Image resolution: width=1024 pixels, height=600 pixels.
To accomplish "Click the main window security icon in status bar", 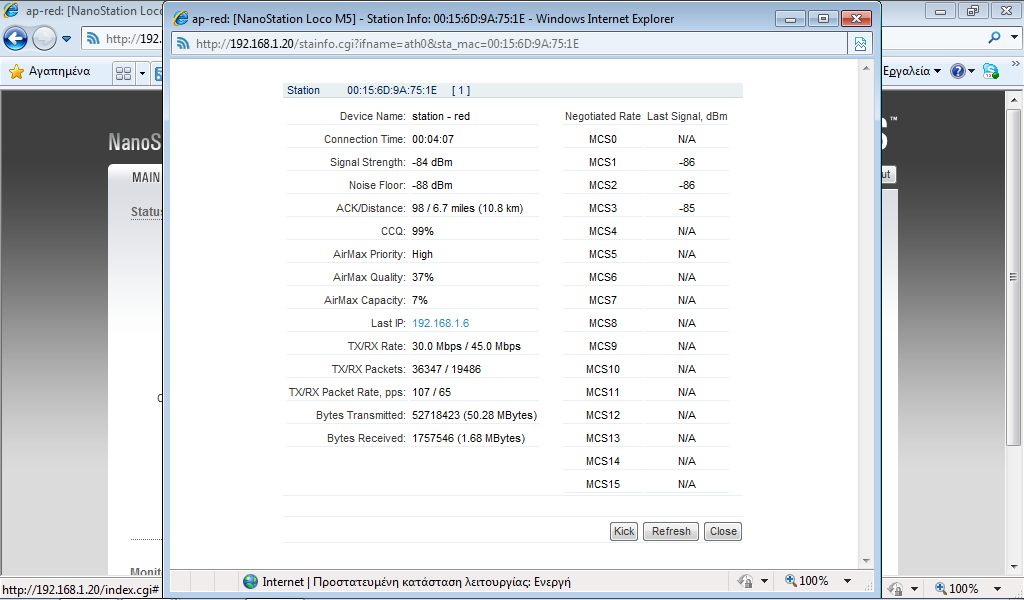I will pyautogui.click(x=895, y=588).
